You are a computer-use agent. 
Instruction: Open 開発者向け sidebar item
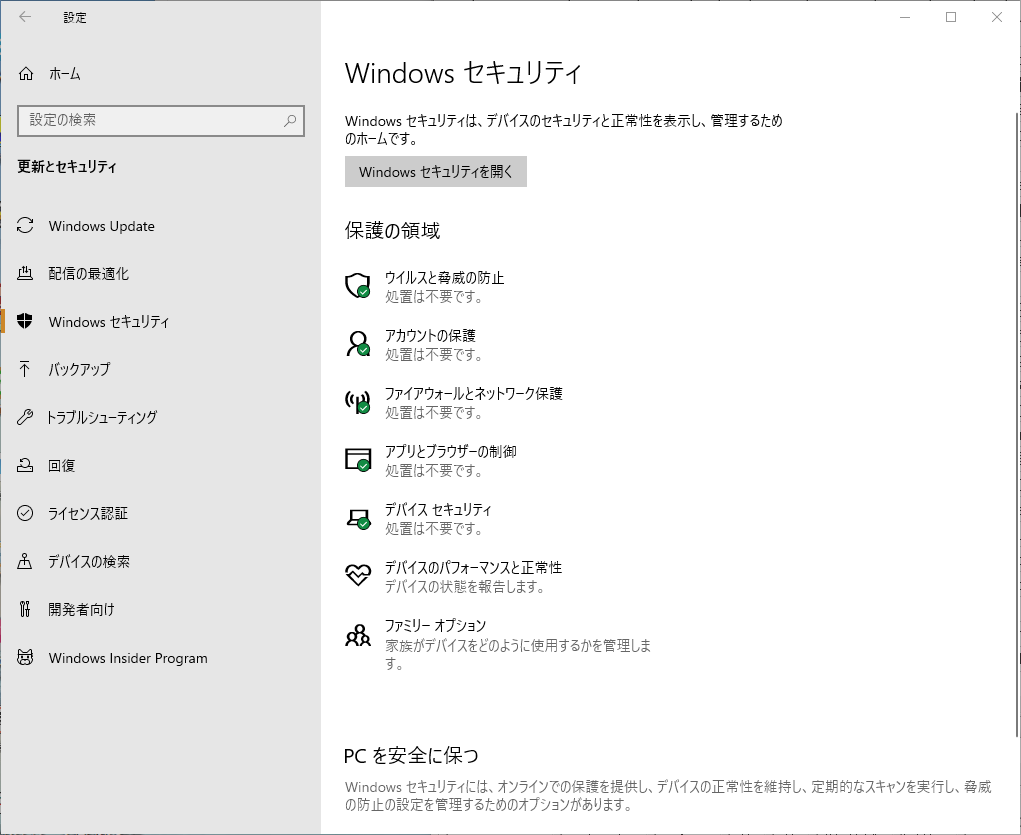(160, 609)
